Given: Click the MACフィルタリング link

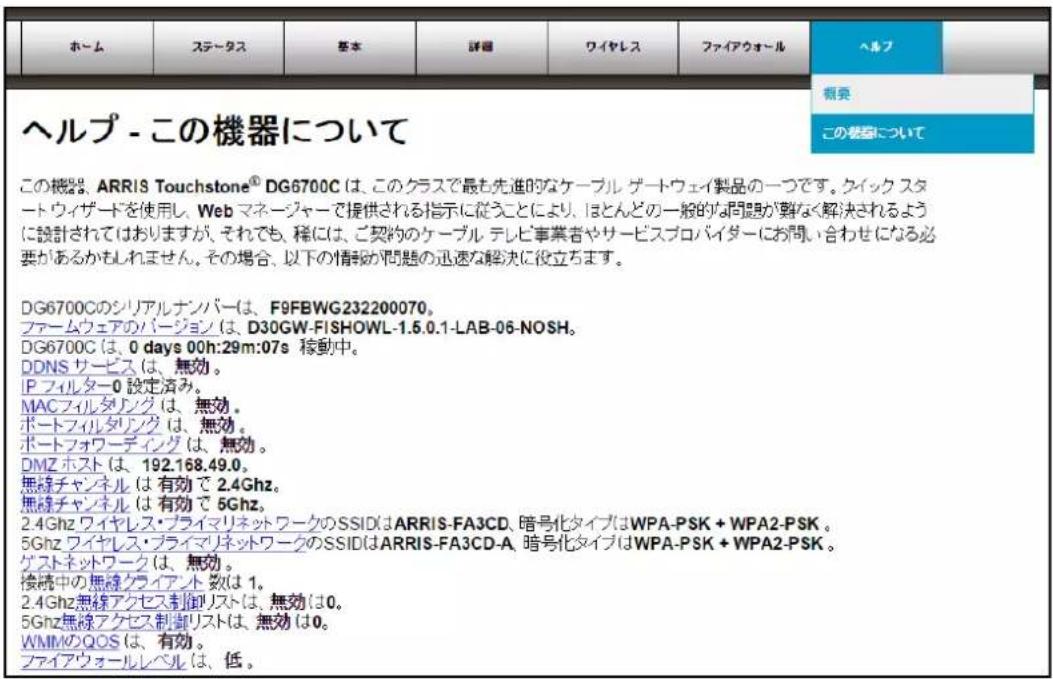Looking at the screenshot, I should pyautogui.click(x=88, y=406).
